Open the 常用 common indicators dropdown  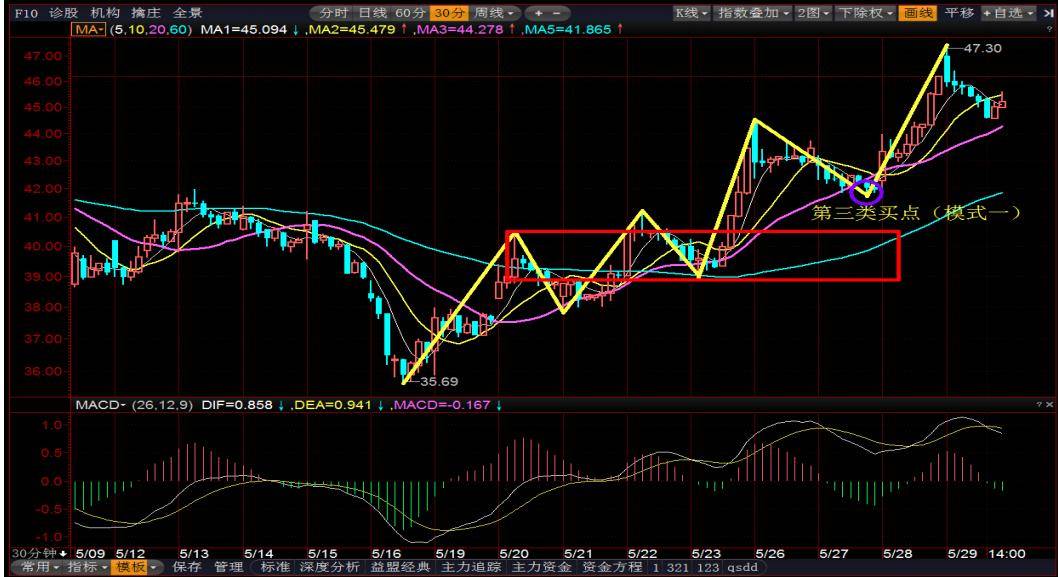point(38,568)
